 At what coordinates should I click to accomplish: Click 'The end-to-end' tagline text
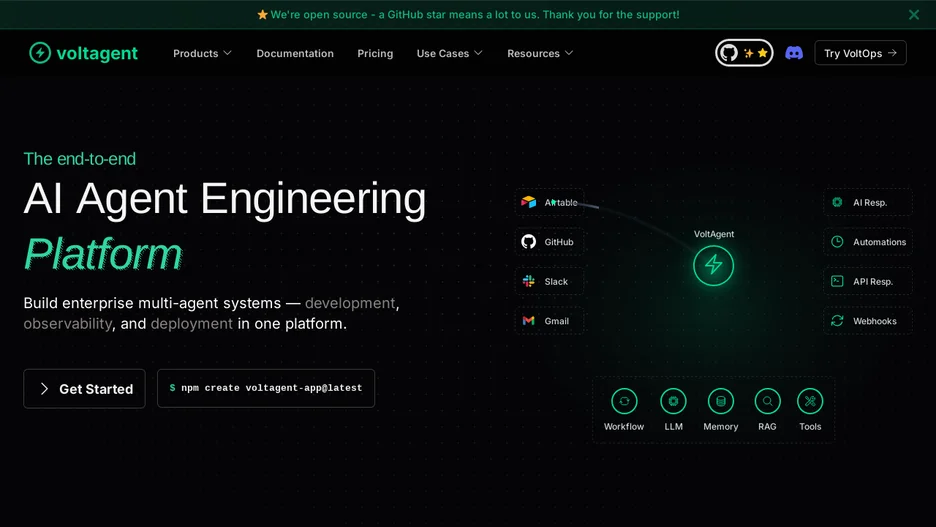[x=79, y=159]
